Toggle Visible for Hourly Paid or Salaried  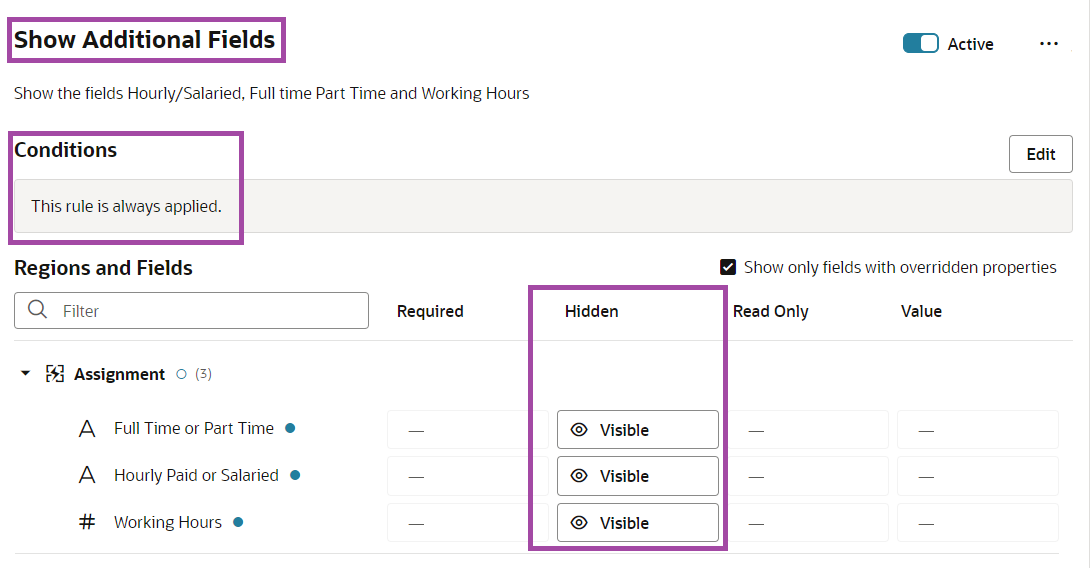click(637, 476)
